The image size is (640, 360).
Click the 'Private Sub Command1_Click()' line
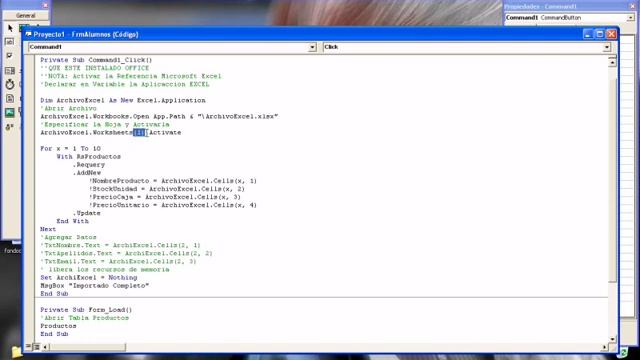click(96, 60)
